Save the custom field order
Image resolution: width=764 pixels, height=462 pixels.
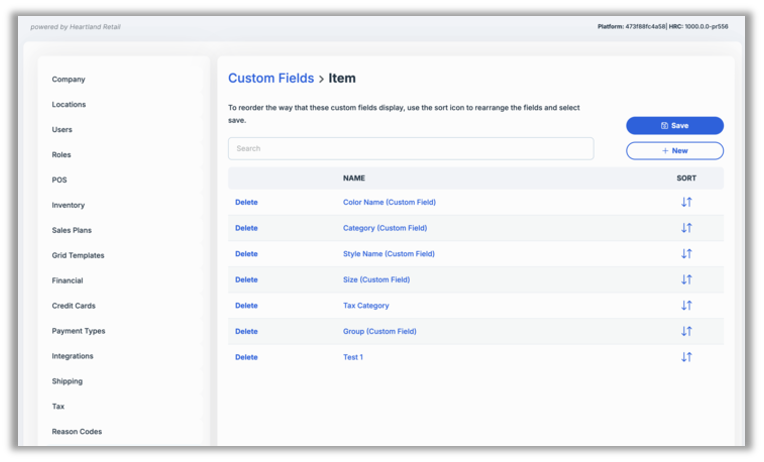tap(674, 126)
